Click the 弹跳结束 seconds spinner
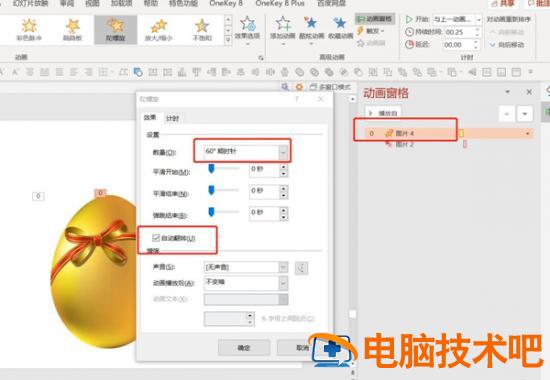 click(x=284, y=214)
